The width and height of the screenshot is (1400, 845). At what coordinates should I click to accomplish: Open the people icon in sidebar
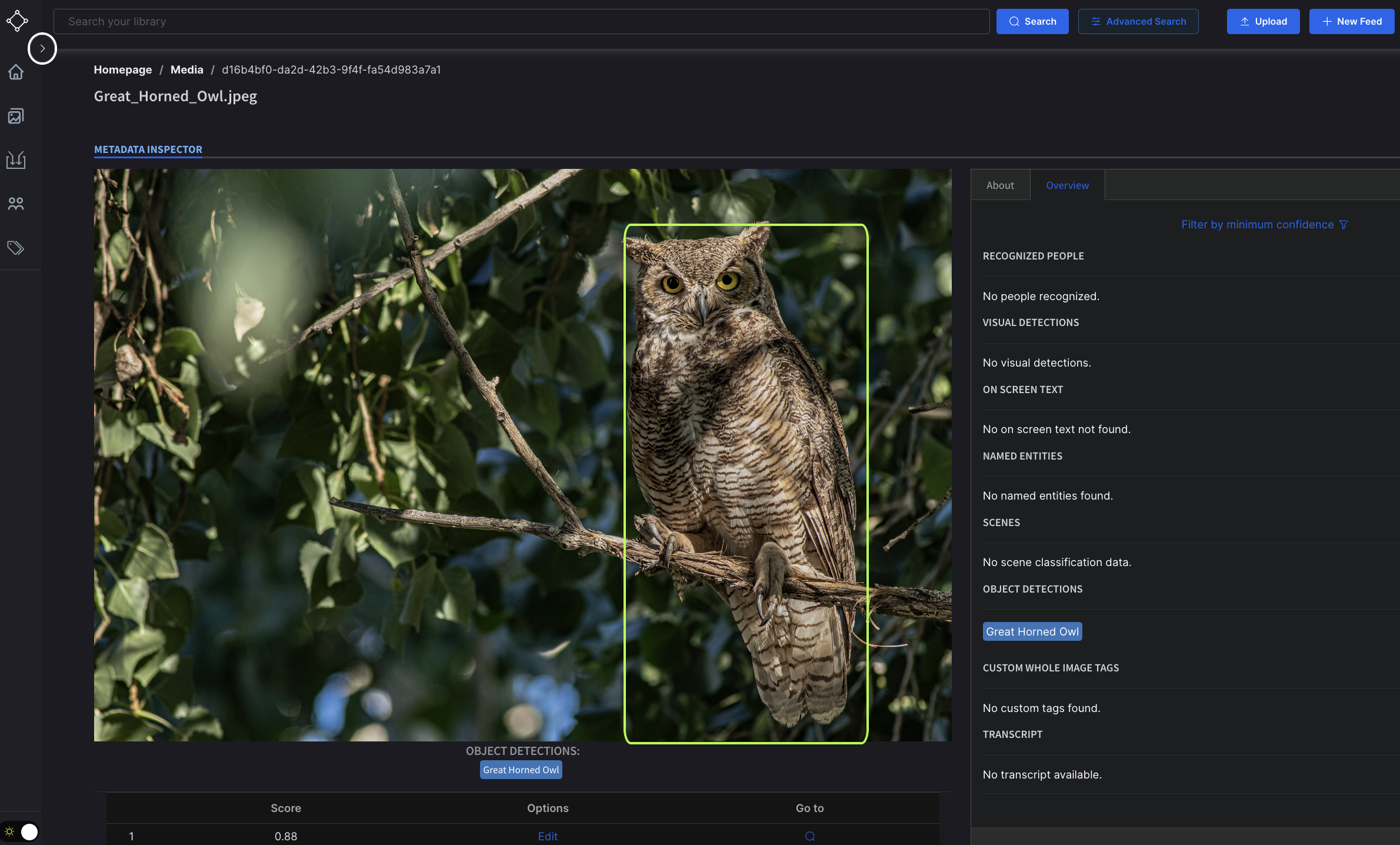coord(16,204)
